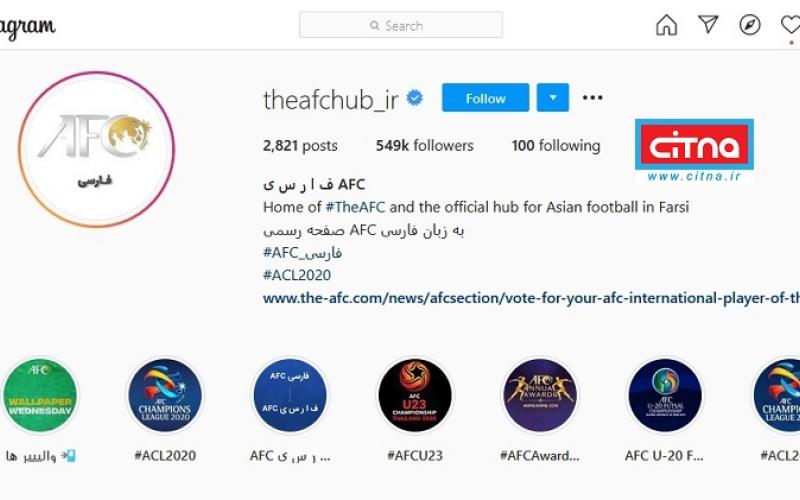View the 100 following list
This screenshot has height=500, width=800.
(556, 146)
